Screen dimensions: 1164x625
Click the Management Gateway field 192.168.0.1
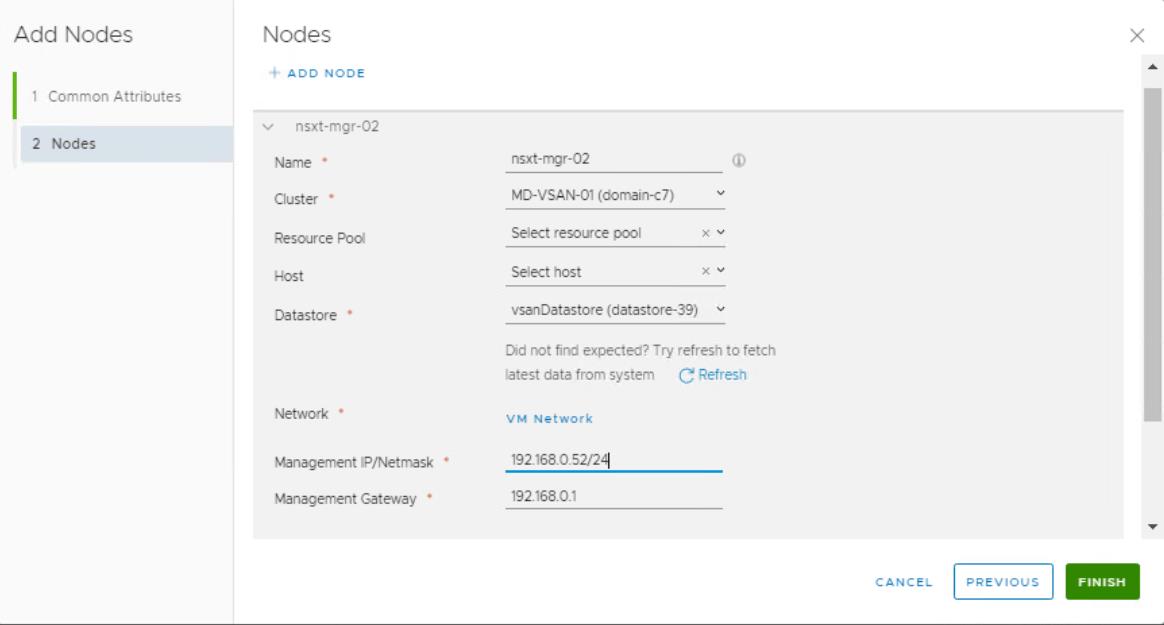(x=613, y=497)
